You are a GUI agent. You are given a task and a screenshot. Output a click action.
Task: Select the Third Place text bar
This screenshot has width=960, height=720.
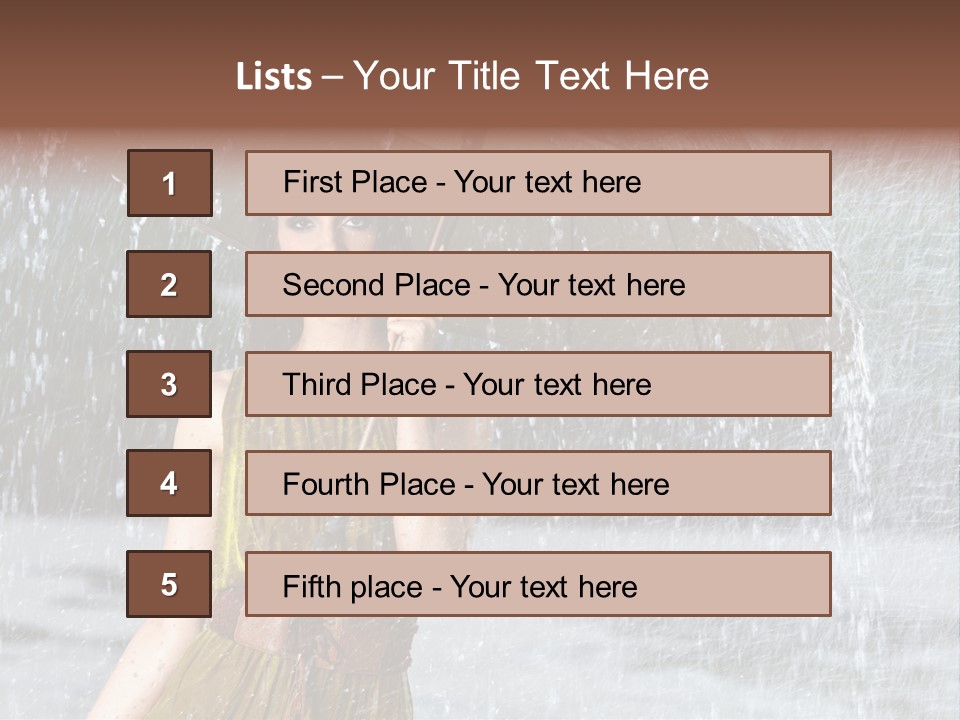538,384
